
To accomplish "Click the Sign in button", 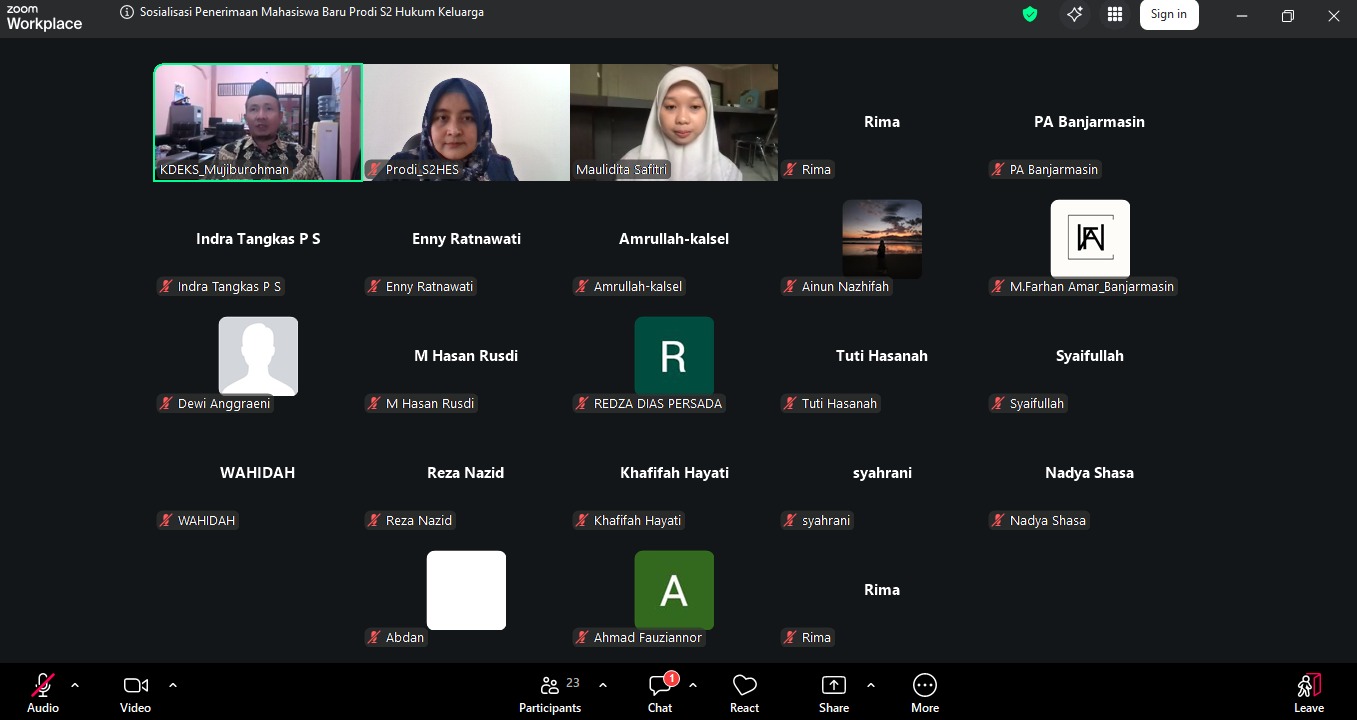I will coord(1169,14).
